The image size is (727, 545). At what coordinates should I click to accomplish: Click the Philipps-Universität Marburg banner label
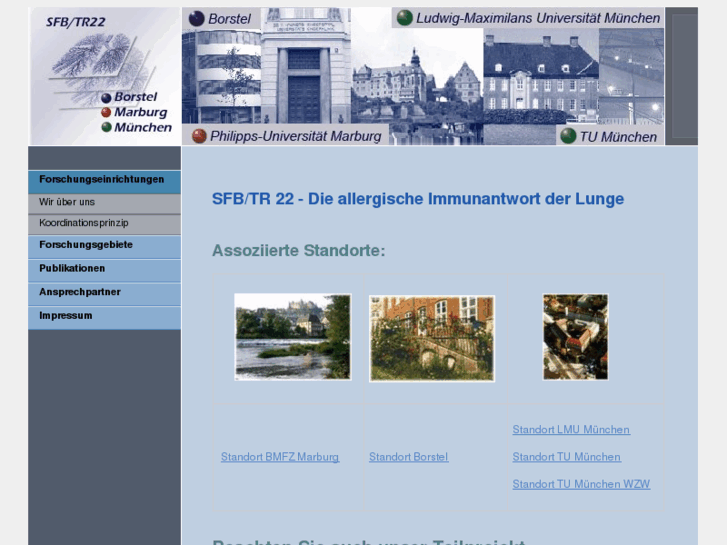coord(295,136)
